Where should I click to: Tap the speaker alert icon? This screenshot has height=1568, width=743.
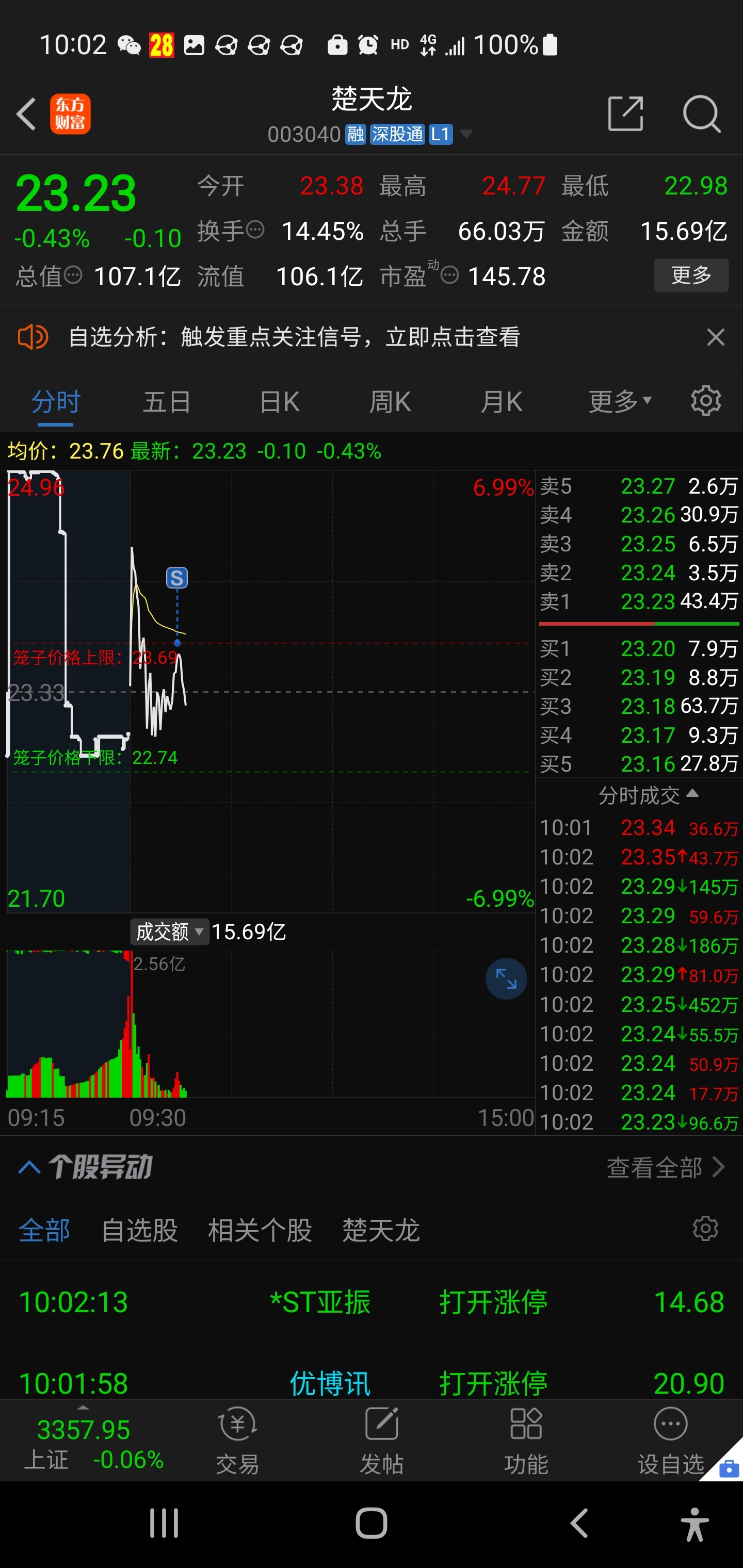point(33,337)
